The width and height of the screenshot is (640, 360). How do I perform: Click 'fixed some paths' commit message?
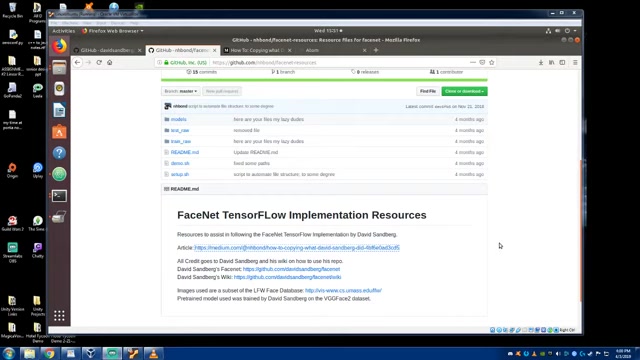coord(251,163)
